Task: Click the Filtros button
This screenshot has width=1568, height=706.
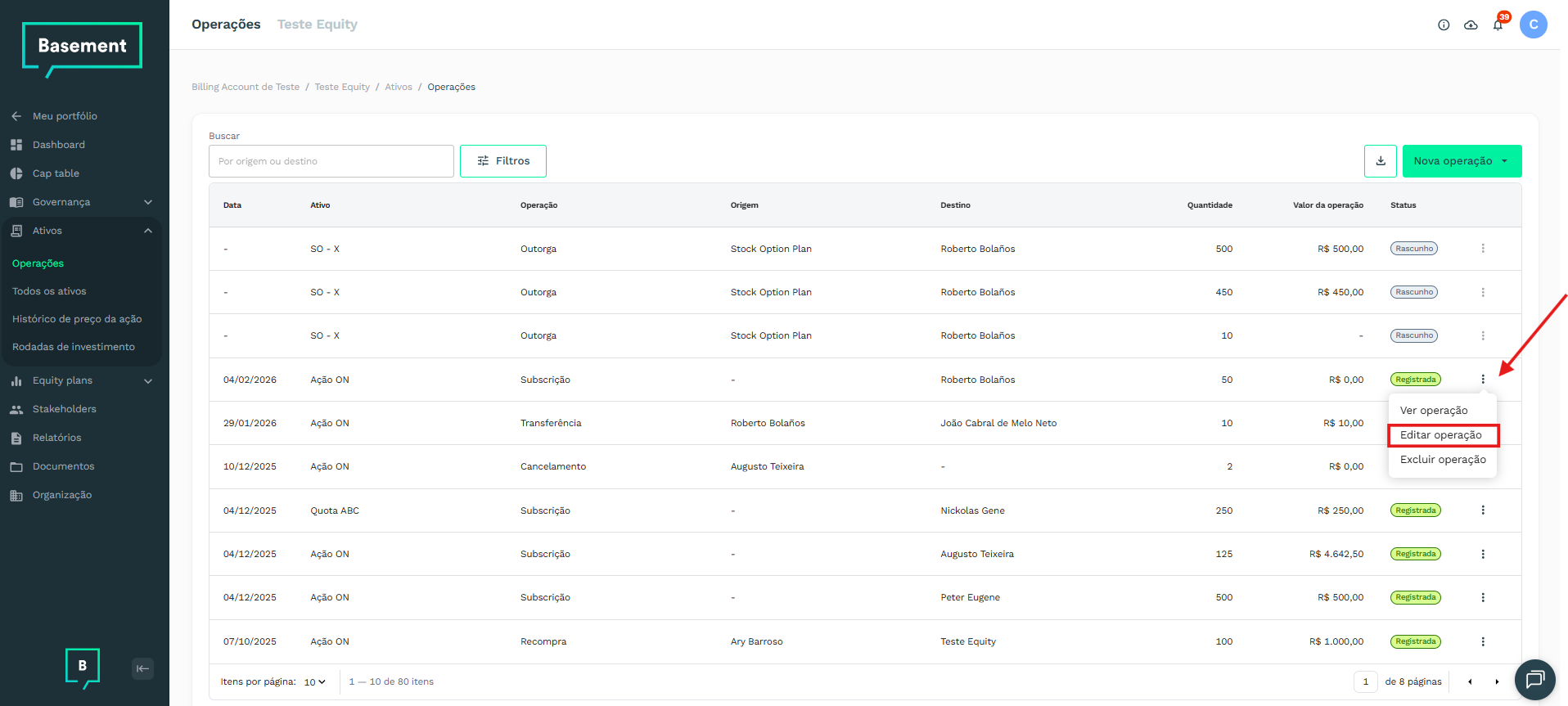Action: [503, 161]
